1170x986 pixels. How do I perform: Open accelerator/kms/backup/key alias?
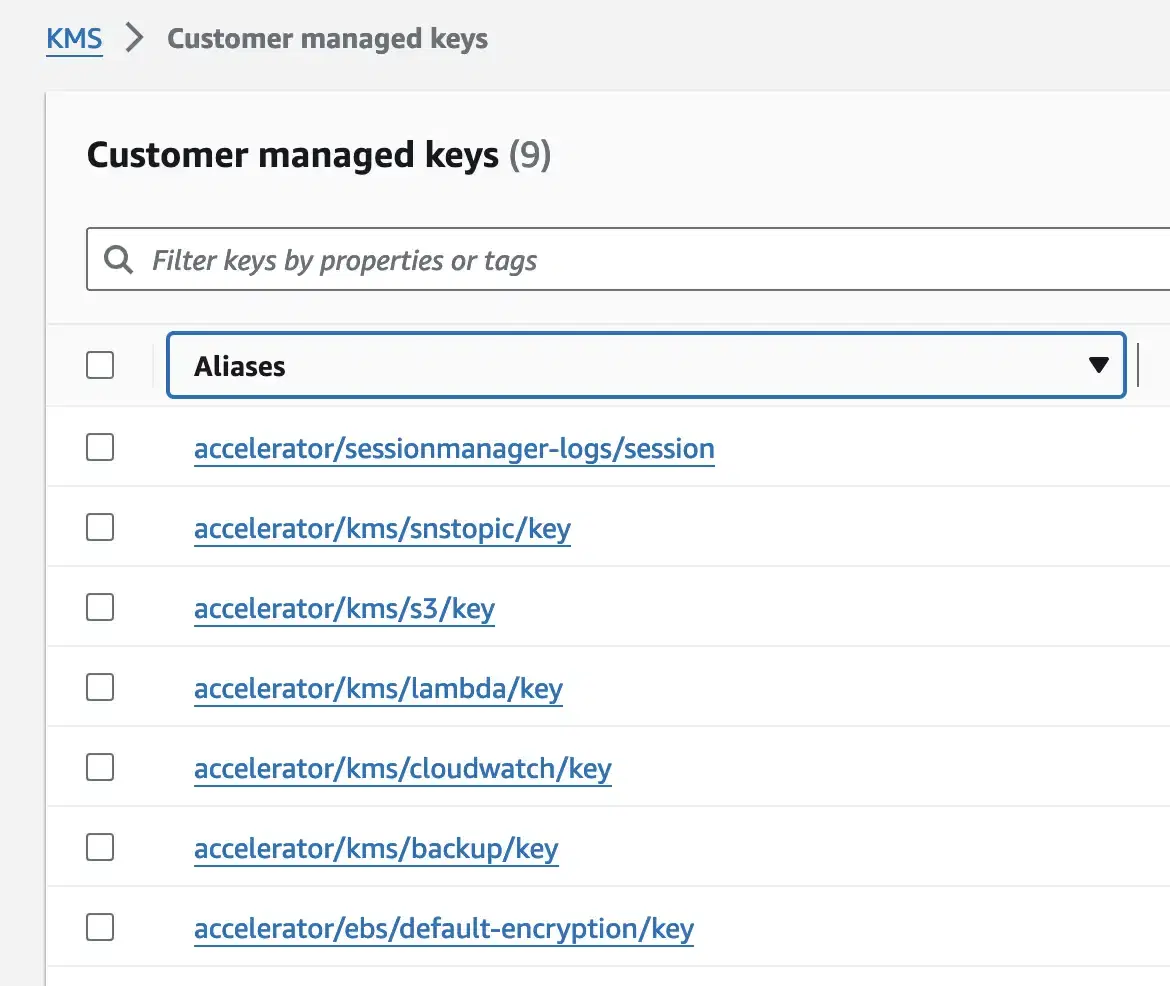click(376, 849)
